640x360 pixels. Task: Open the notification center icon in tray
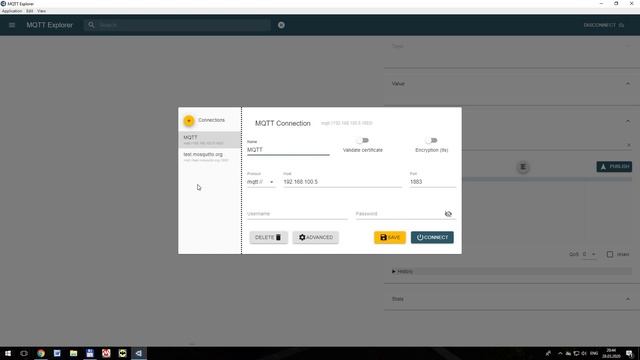point(629,353)
